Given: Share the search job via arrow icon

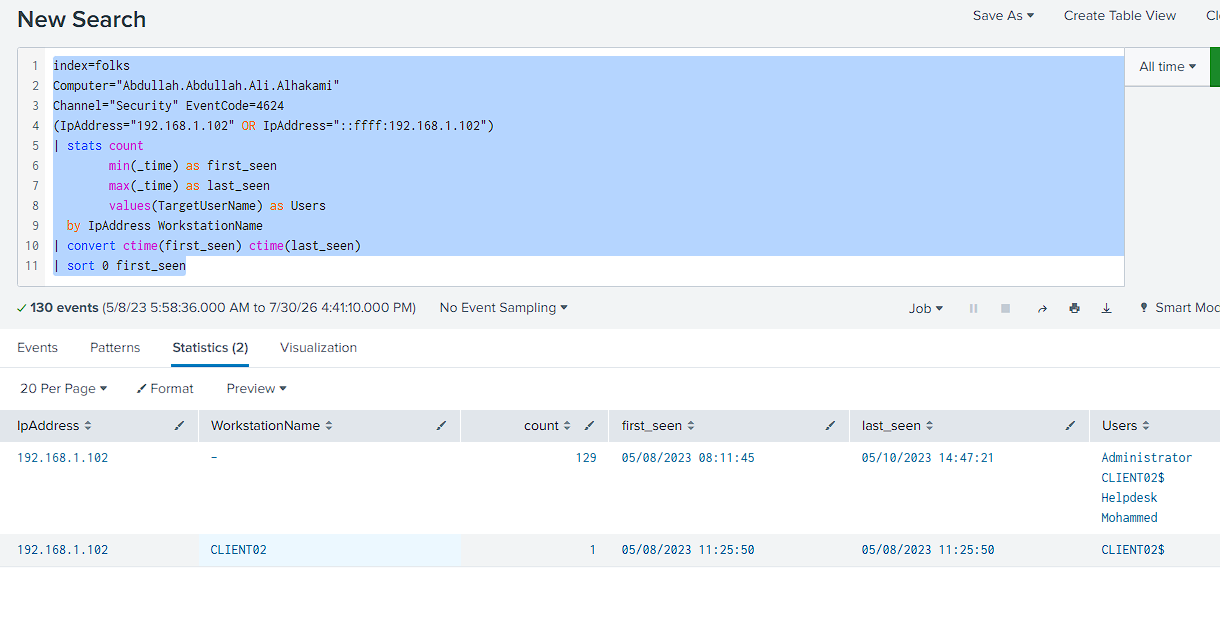Looking at the screenshot, I should pos(1041,308).
